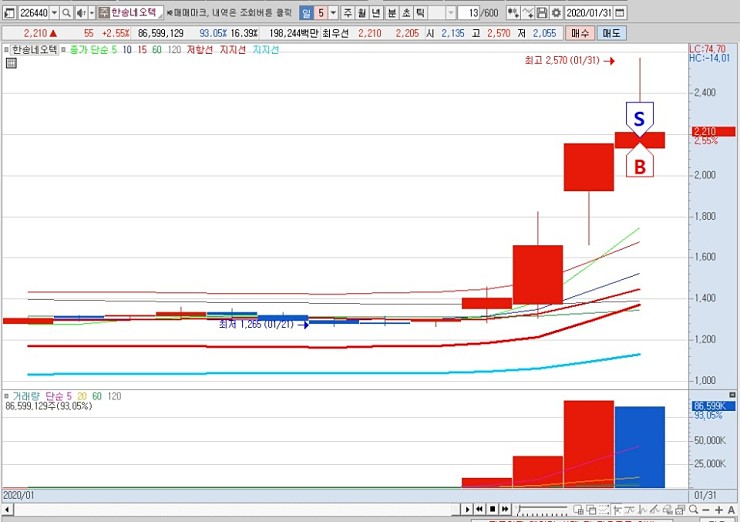This screenshot has height=522, width=740.
Task: Select the 일 (daily) period toggle
Action: tap(306, 13)
